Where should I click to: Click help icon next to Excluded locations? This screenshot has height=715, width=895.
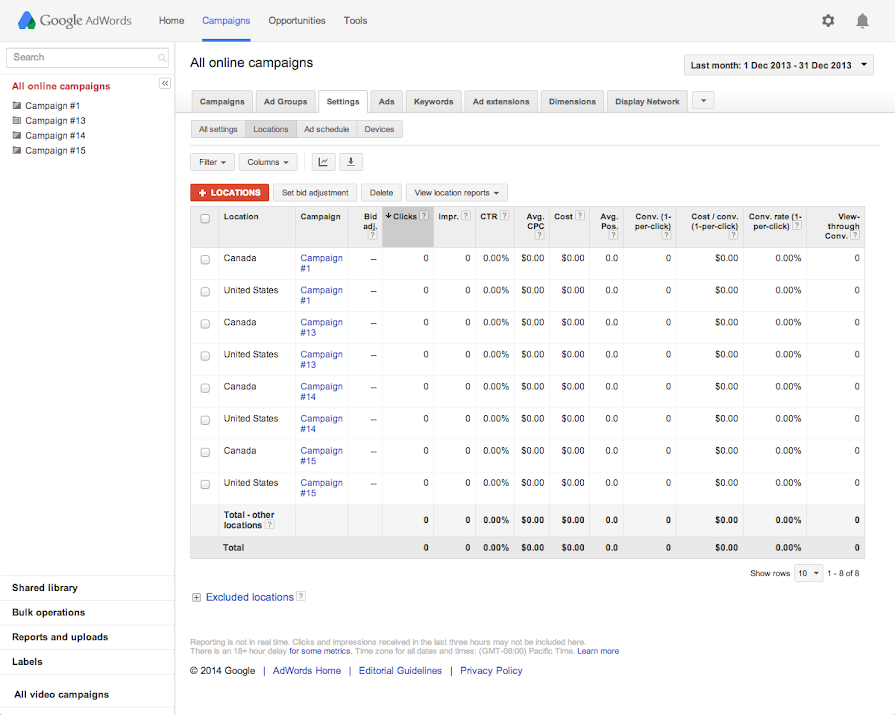(x=301, y=597)
